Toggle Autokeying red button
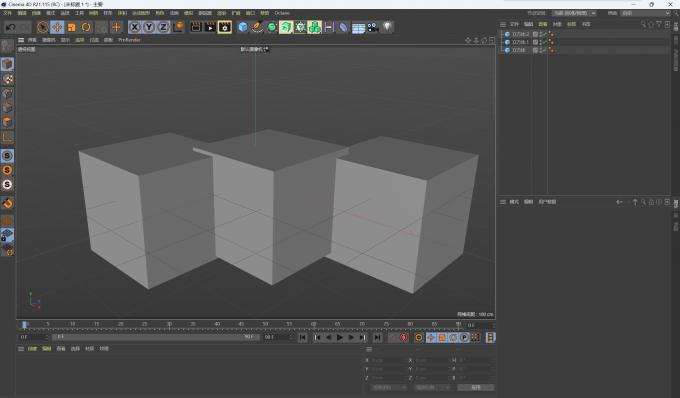This screenshot has height=398, width=680. [x=403, y=337]
